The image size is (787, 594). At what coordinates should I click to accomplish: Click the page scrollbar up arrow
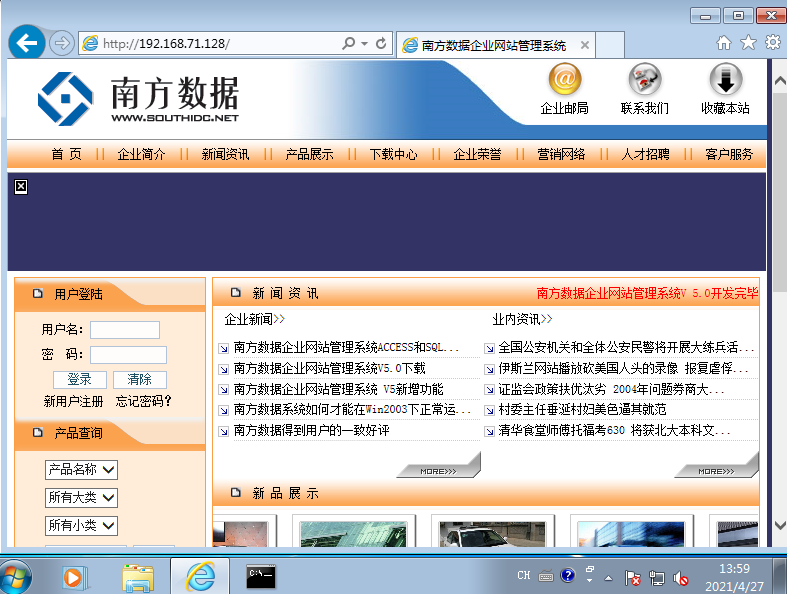point(780,81)
